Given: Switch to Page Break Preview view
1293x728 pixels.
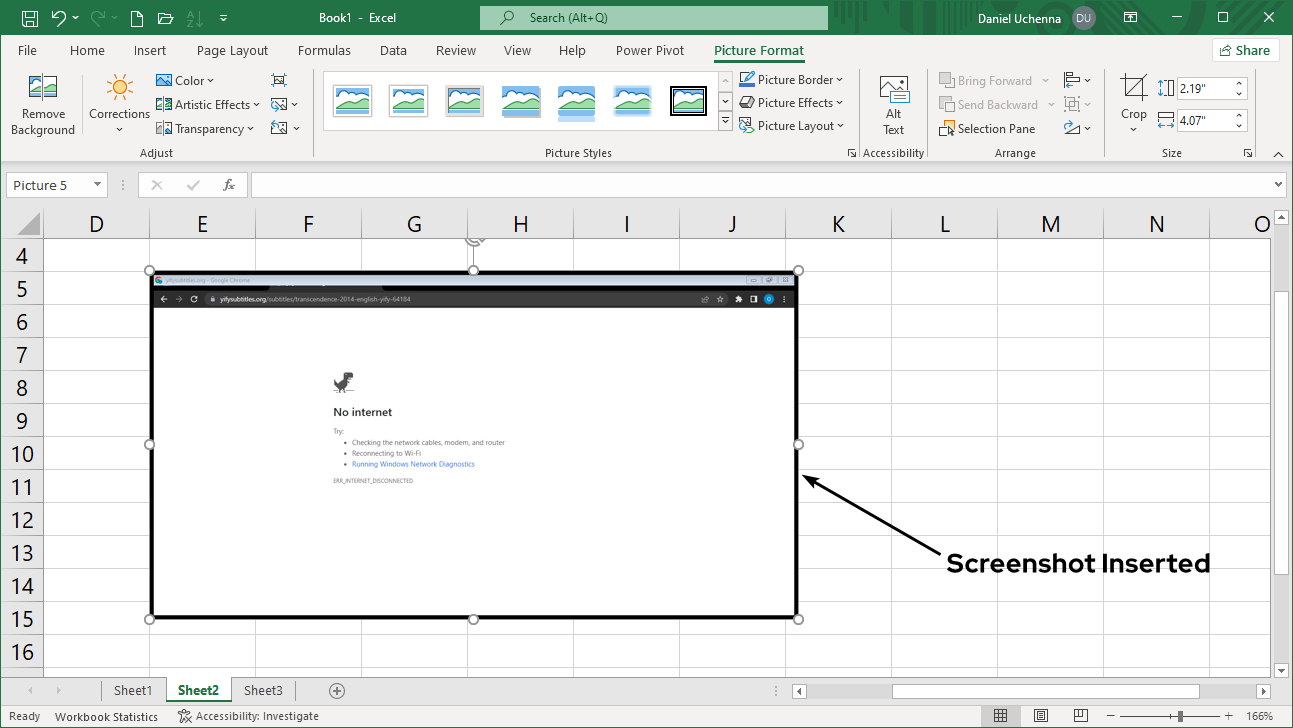Looking at the screenshot, I should (x=1081, y=716).
